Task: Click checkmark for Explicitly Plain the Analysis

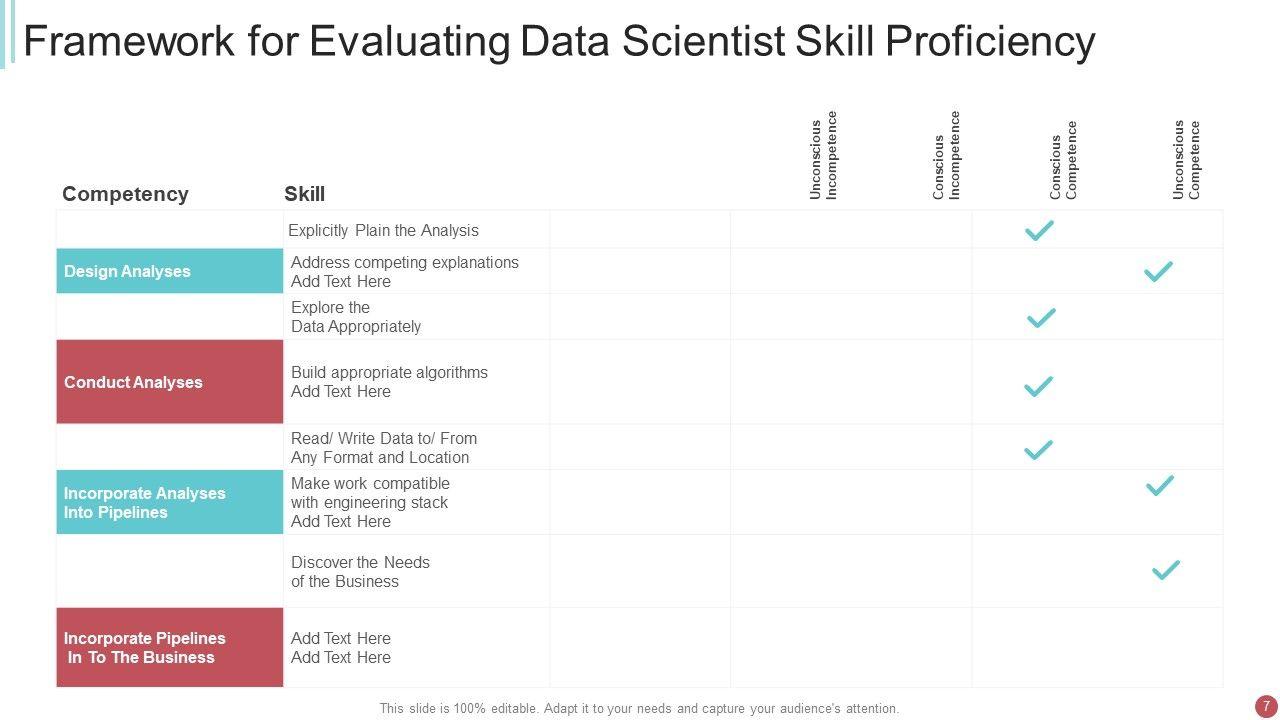Action: pos(1039,231)
